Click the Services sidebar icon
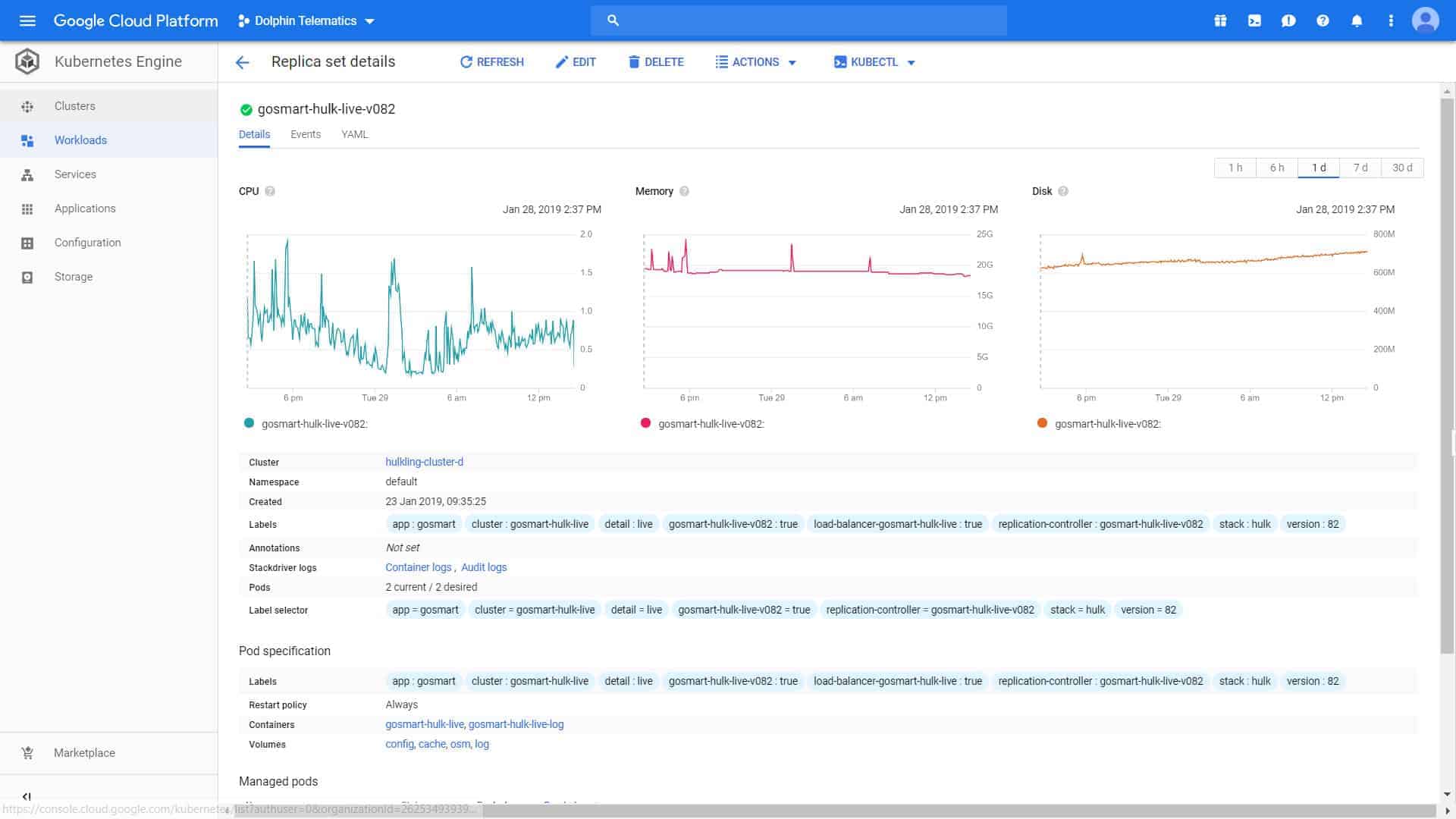 (x=27, y=174)
